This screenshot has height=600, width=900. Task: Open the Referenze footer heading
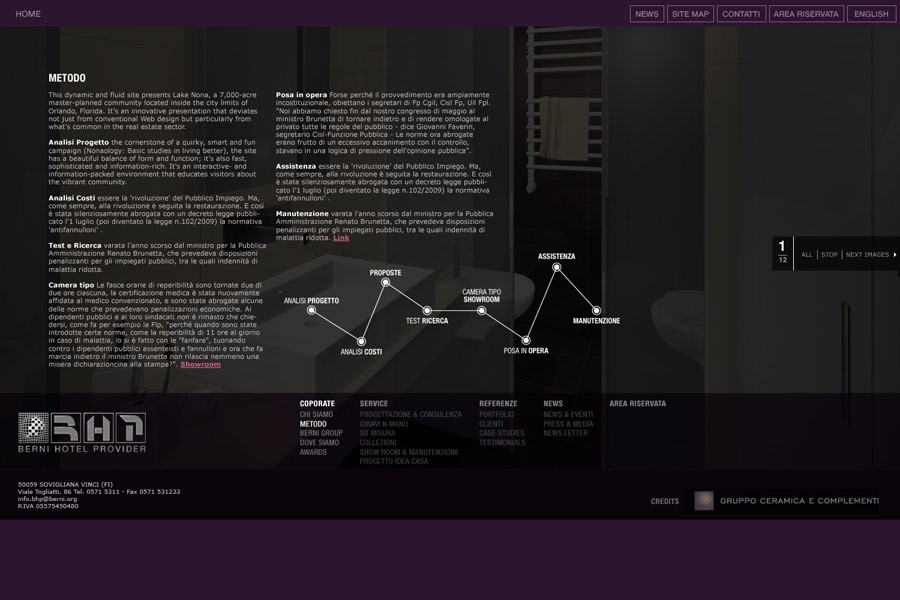(498, 404)
